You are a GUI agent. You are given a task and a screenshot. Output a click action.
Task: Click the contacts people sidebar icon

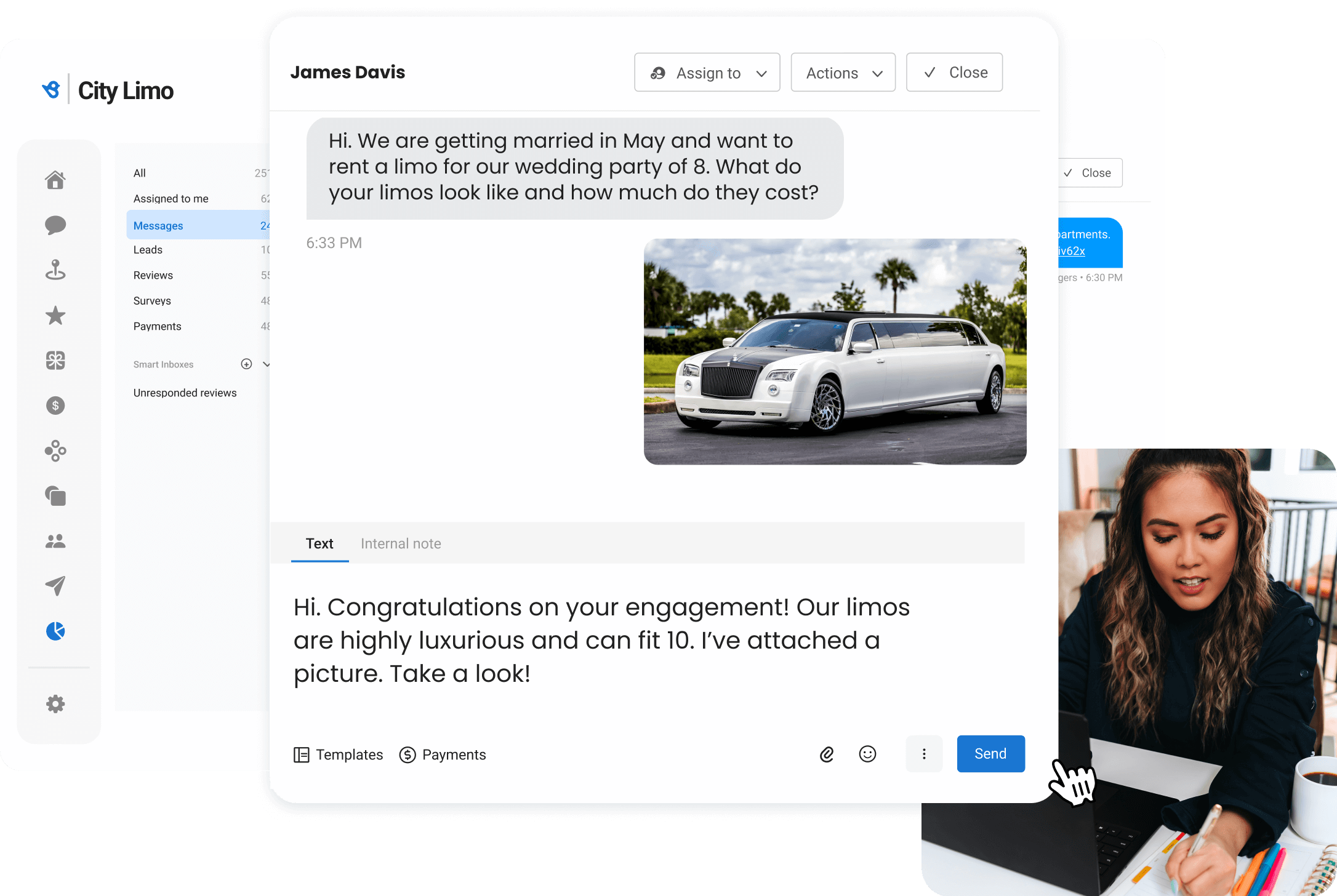pos(55,541)
